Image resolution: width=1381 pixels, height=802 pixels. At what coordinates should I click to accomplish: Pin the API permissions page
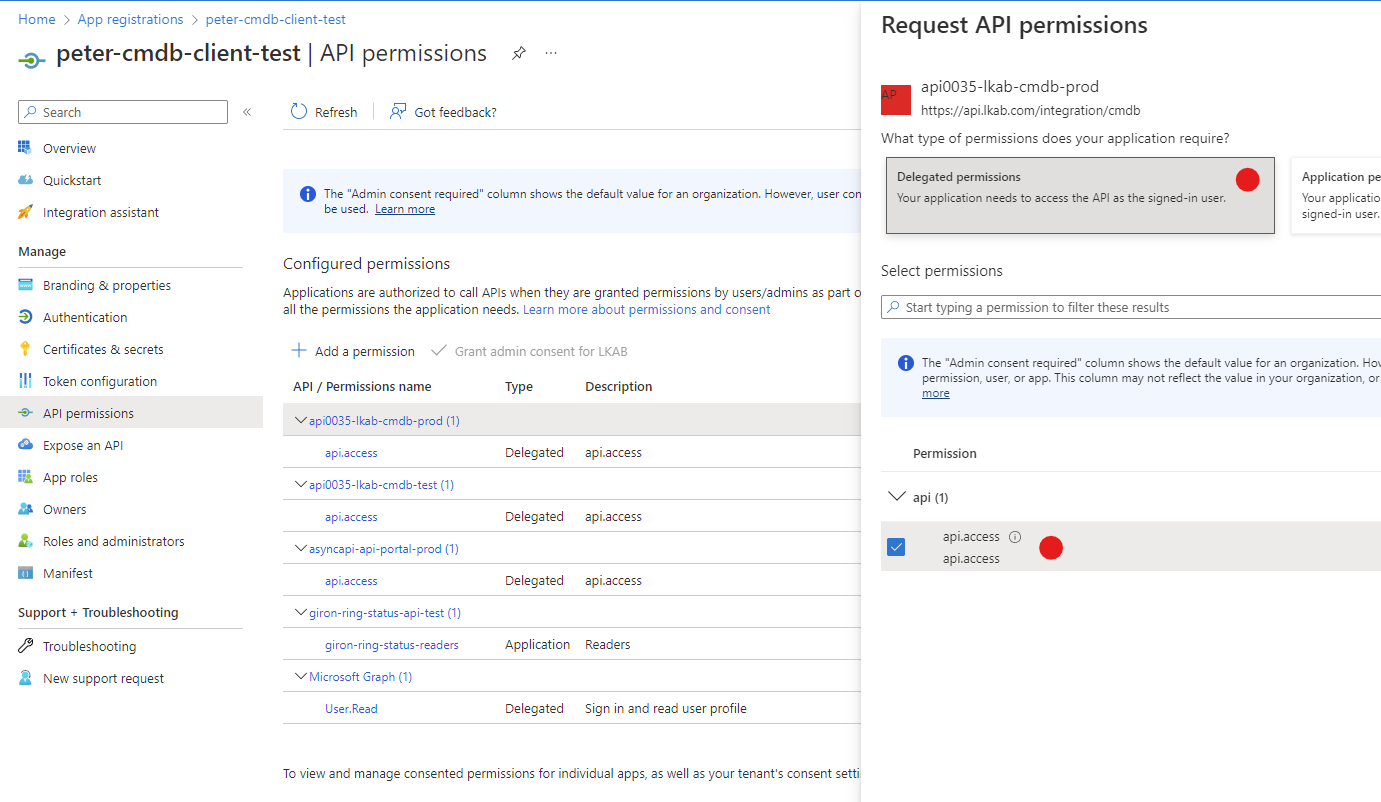point(518,53)
